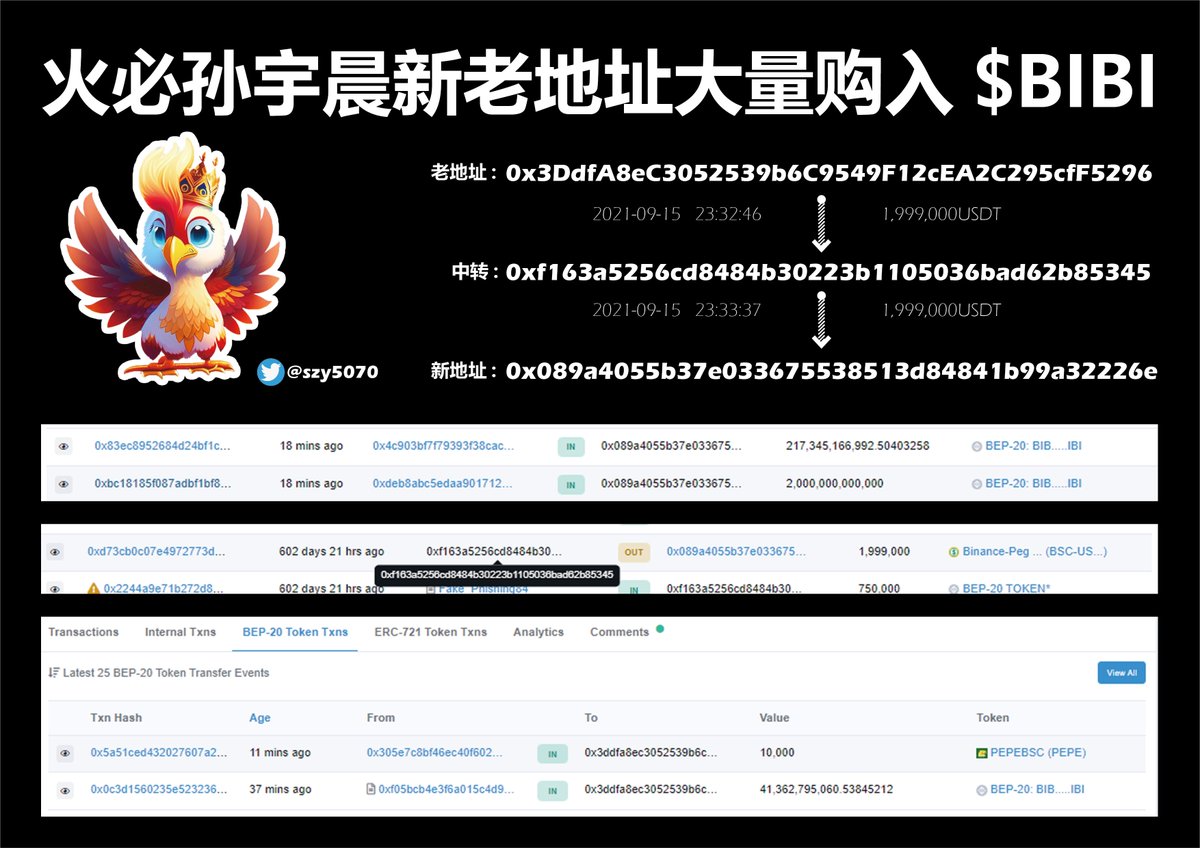Image resolution: width=1200 pixels, height=848 pixels.
Task: Open PEPEBSC (PEPE) token link
Action: 1038,753
